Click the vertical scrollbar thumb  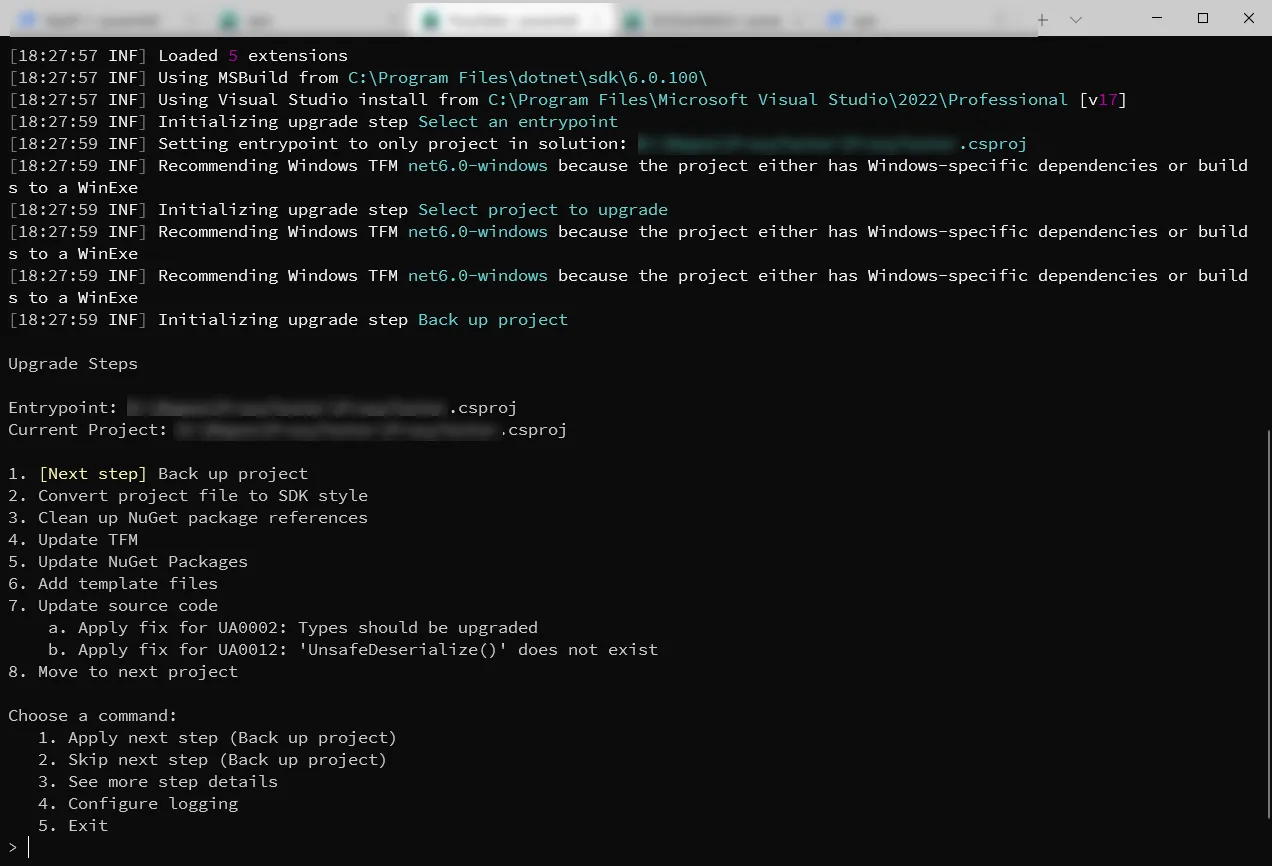coord(1266,640)
